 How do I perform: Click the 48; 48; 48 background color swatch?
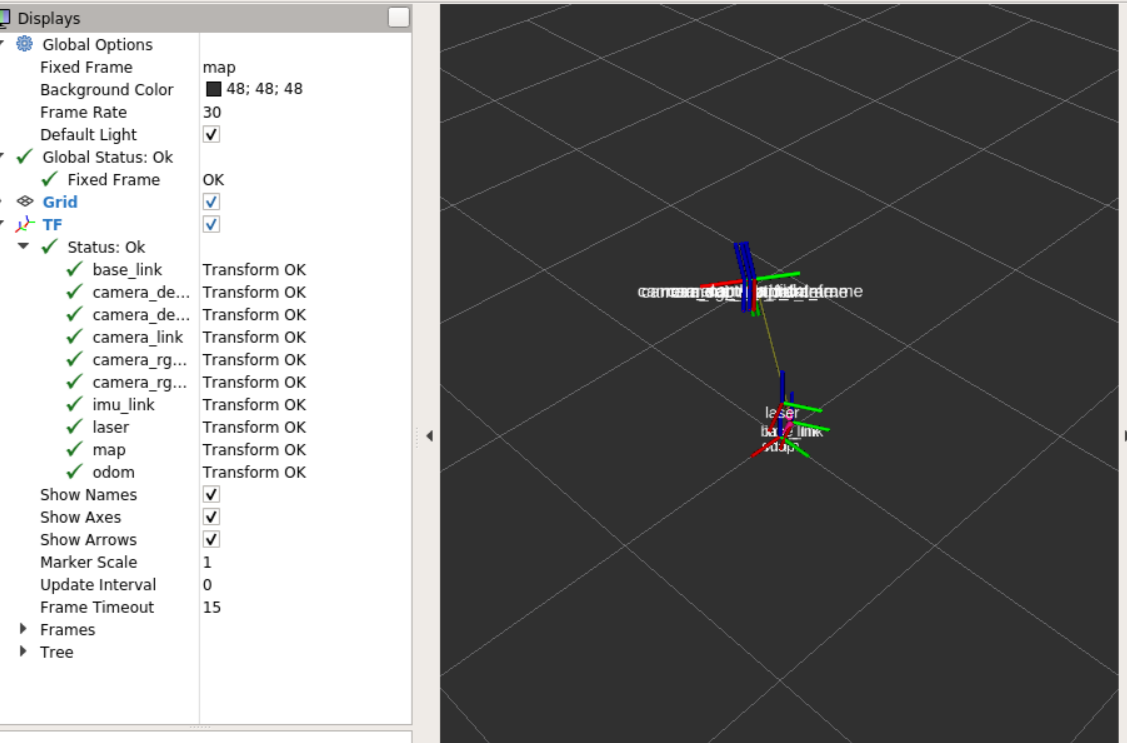point(212,89)
